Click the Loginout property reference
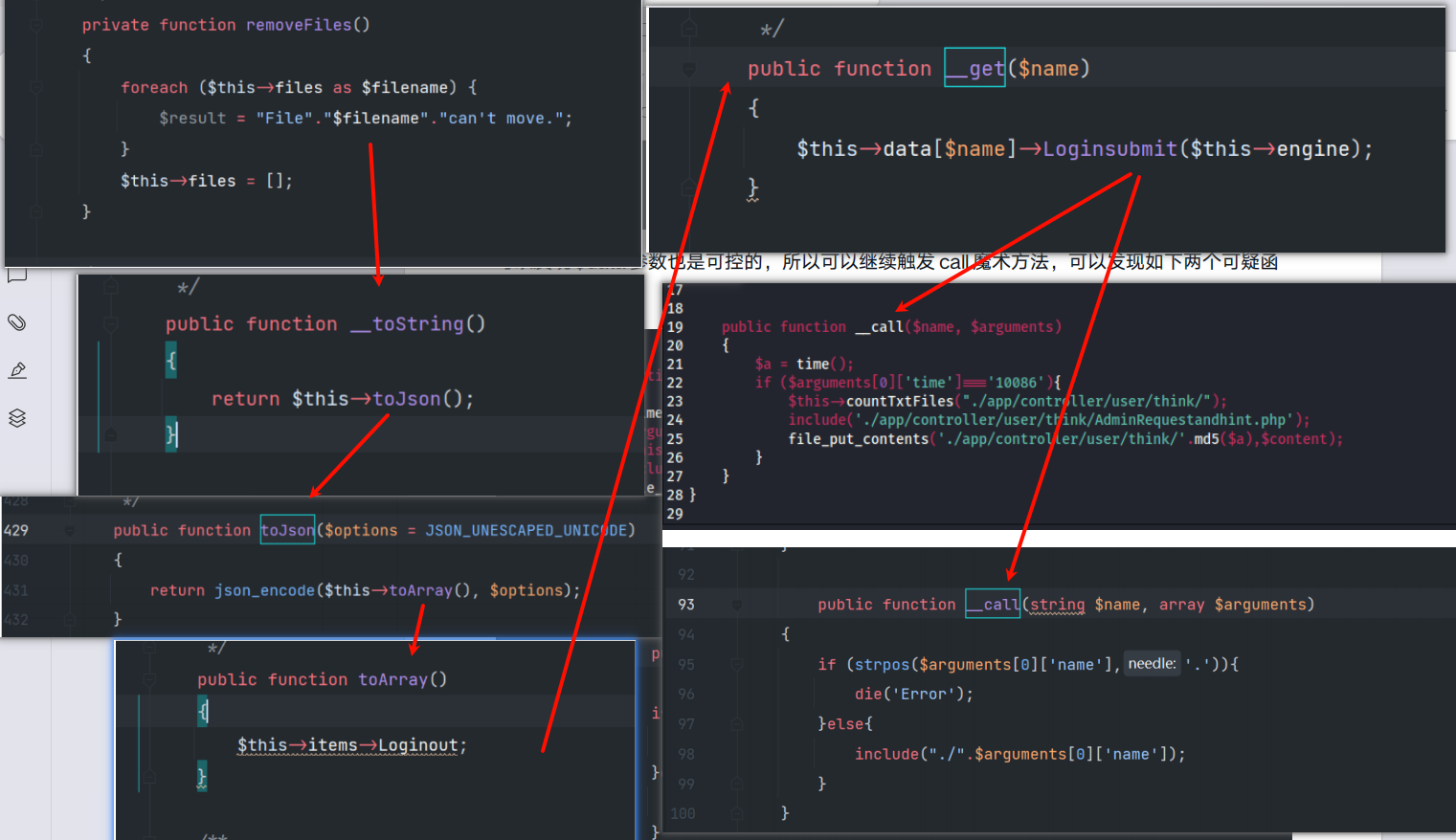The image size is (1456, 840). pos(417,745)
